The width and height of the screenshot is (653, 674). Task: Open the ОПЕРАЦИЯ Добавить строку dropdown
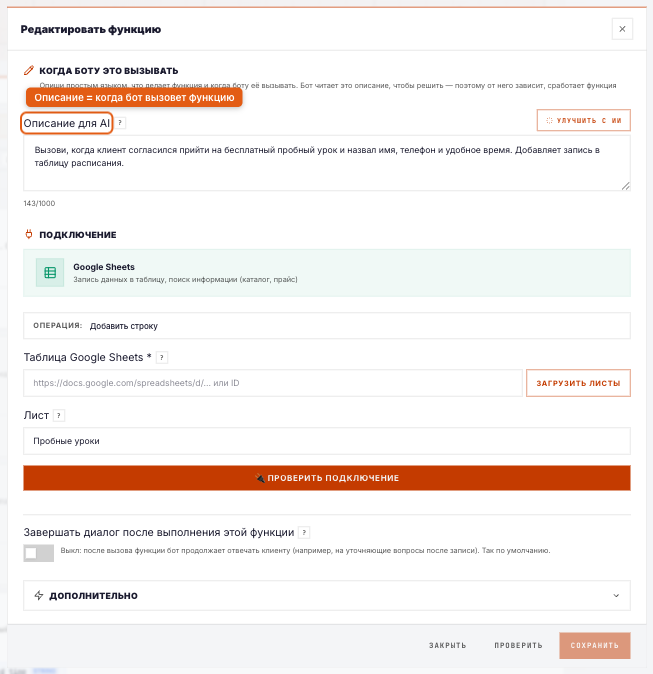tap(327, 326)
